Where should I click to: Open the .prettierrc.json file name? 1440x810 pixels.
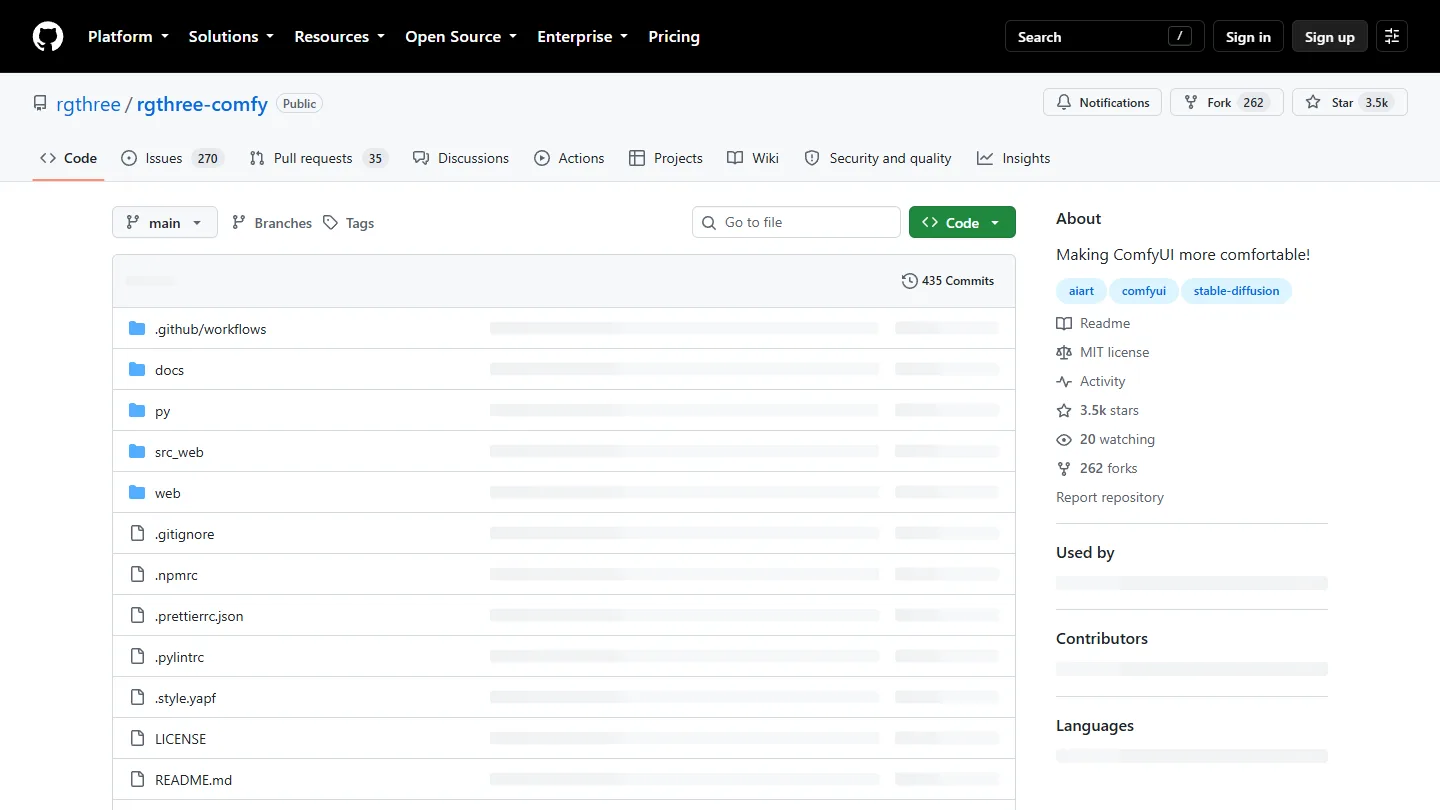tap(199, 616)
